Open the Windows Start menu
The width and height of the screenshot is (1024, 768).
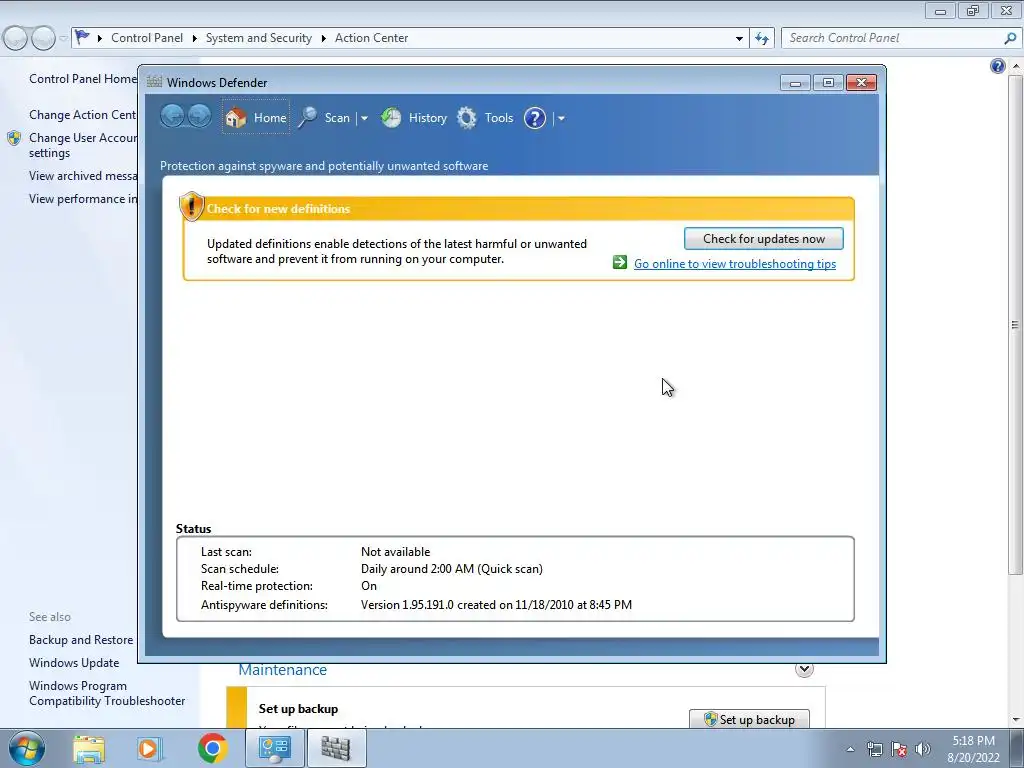[x=26, y=748]
